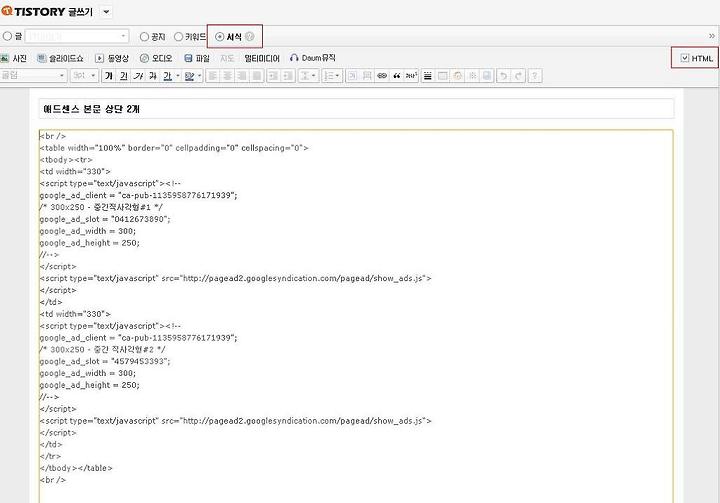Click the line google_ad_slot = "4579453393"
Screen dimensions: 720x503
tap(105, 362)
